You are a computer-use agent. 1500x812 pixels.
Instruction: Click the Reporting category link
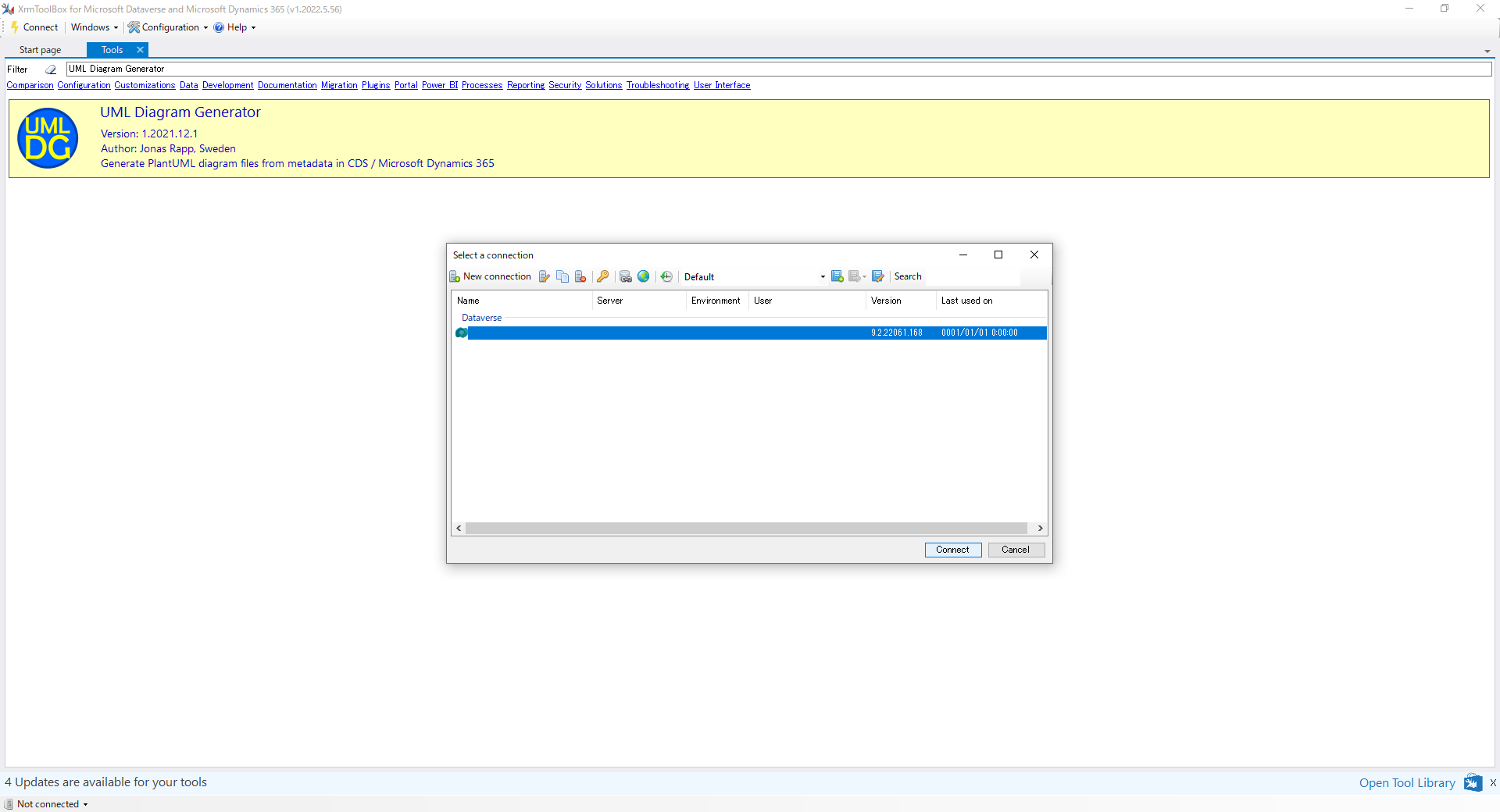(525, 85)
